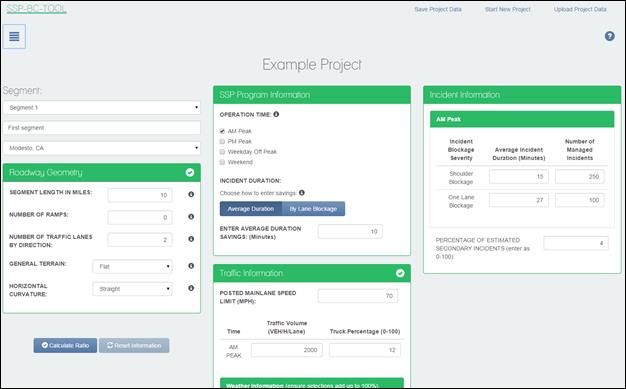The height and width of the screenshot is (389, 626).
Task: Click Shoulder Blockage average incident duration field
Action: point(519,177)
